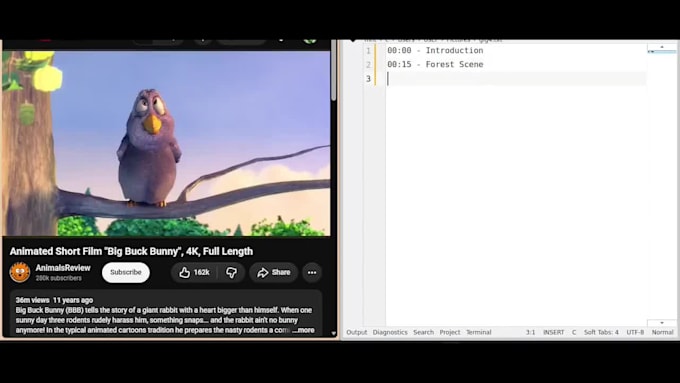Open the AnimalsReview channel avatar
The image size is (680, 383).
point(20,272)
